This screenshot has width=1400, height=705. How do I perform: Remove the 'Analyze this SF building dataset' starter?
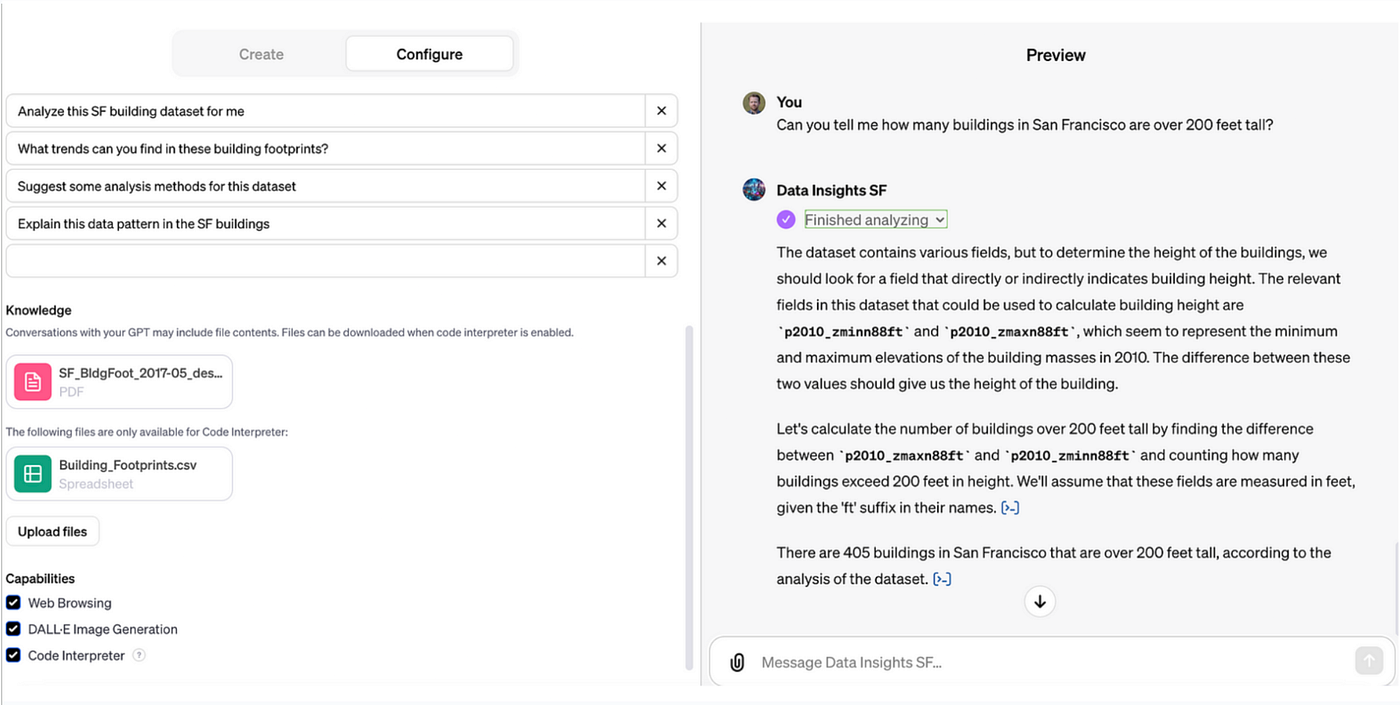[x=661, y=111]
